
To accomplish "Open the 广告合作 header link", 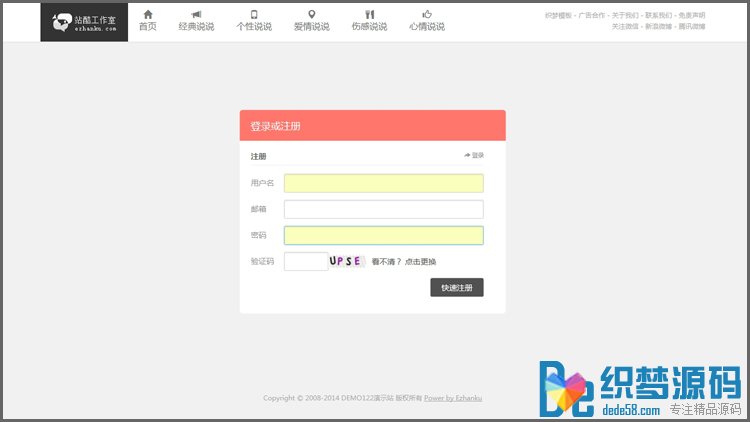I will [592, 15].
